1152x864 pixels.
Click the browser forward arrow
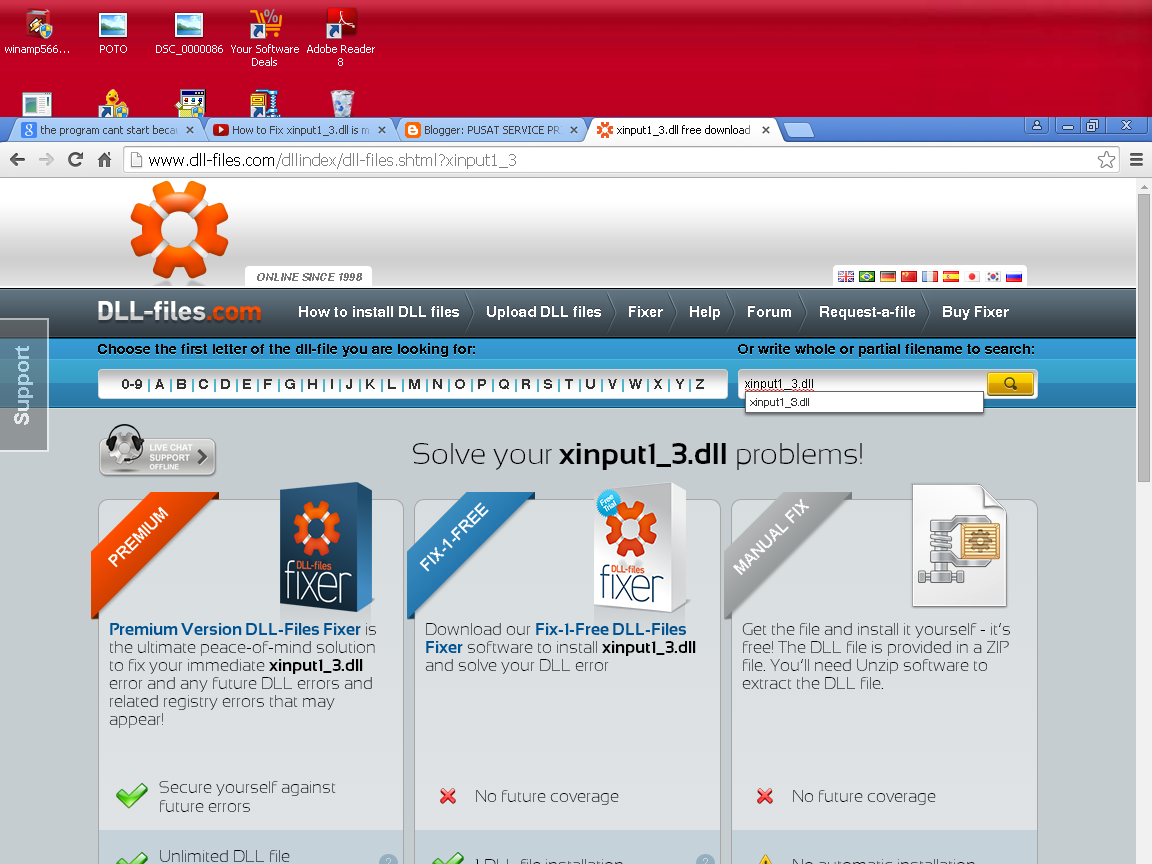point(46,159)
